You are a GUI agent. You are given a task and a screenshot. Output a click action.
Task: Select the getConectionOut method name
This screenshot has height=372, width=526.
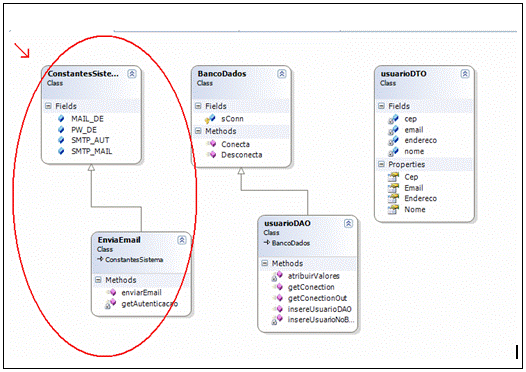pos(317,298)
